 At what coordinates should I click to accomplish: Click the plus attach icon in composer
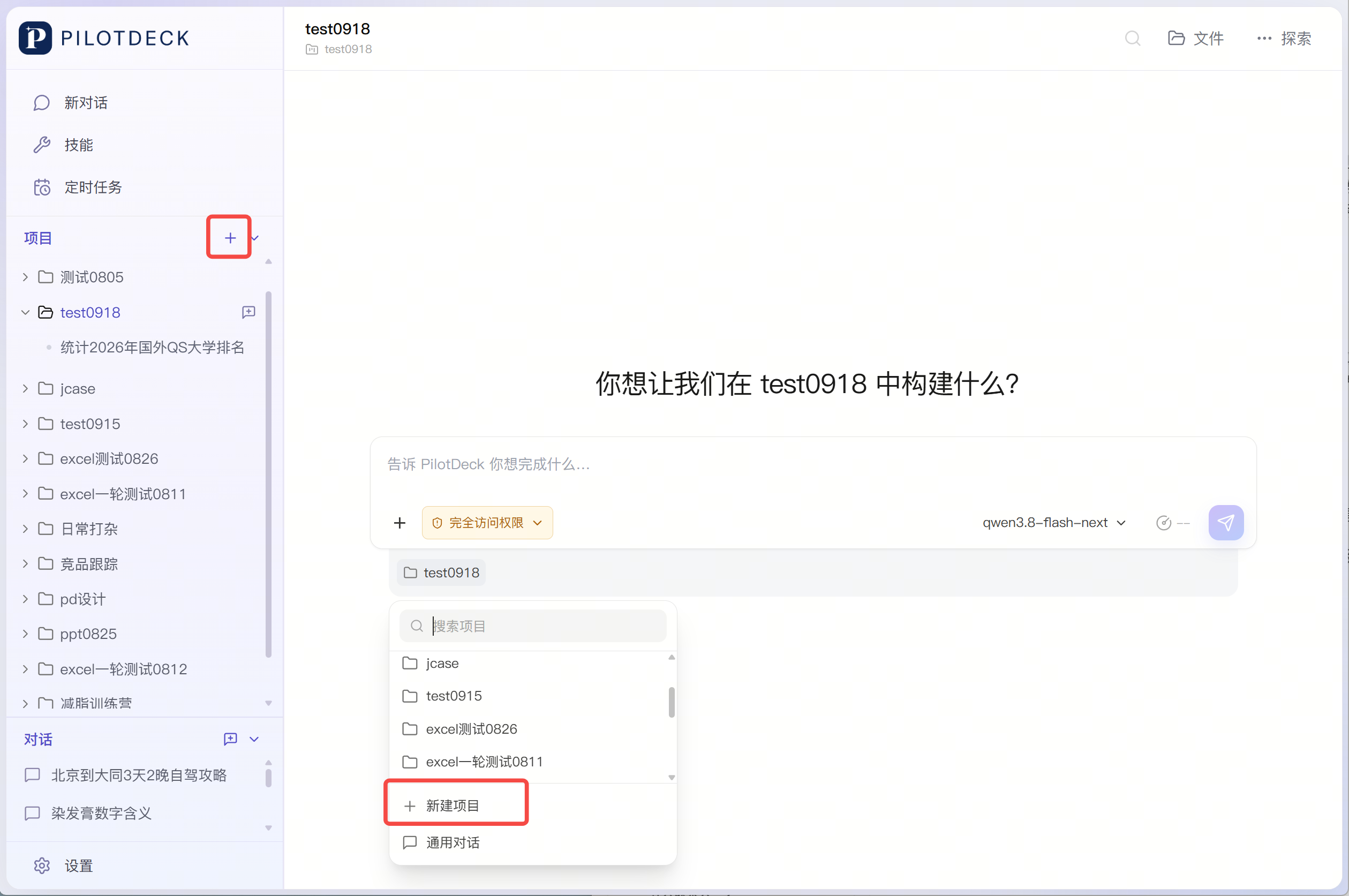pos(400,522)
